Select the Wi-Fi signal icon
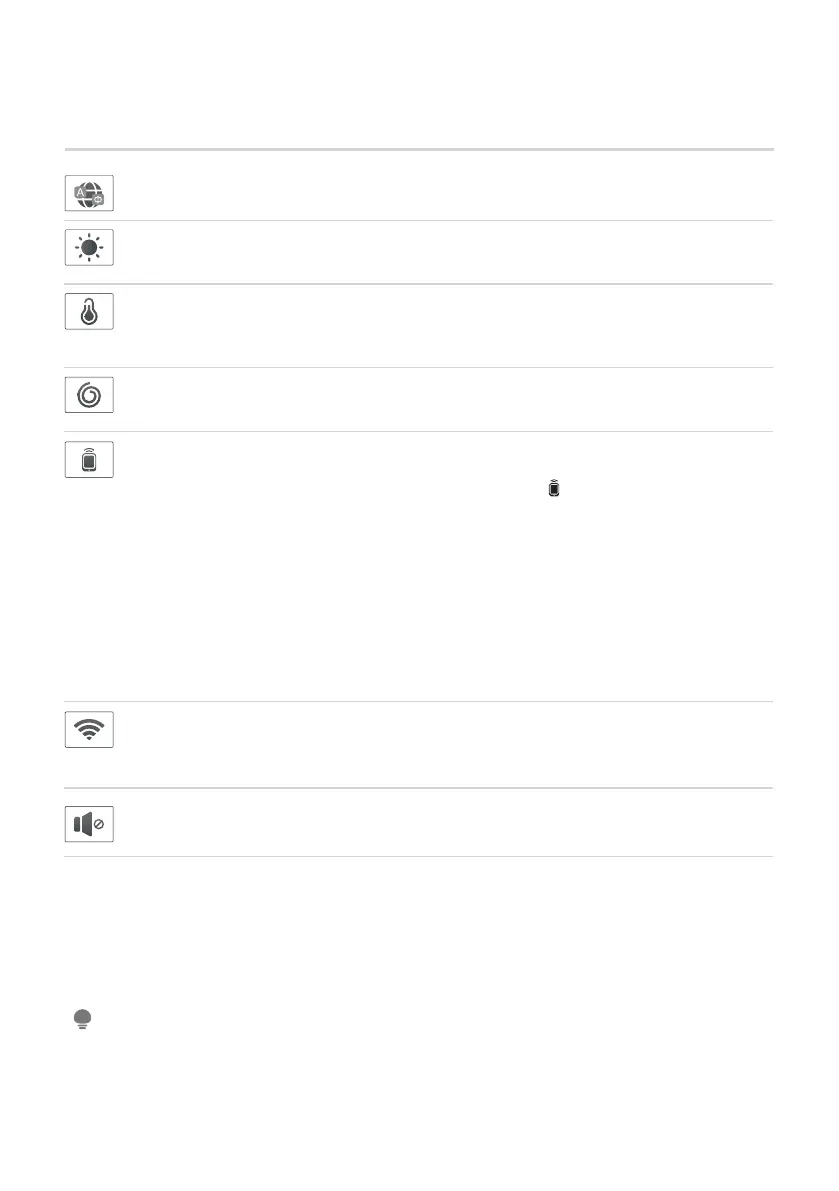839x1191 pixels. pyautogui.click(x=89, y=729)
